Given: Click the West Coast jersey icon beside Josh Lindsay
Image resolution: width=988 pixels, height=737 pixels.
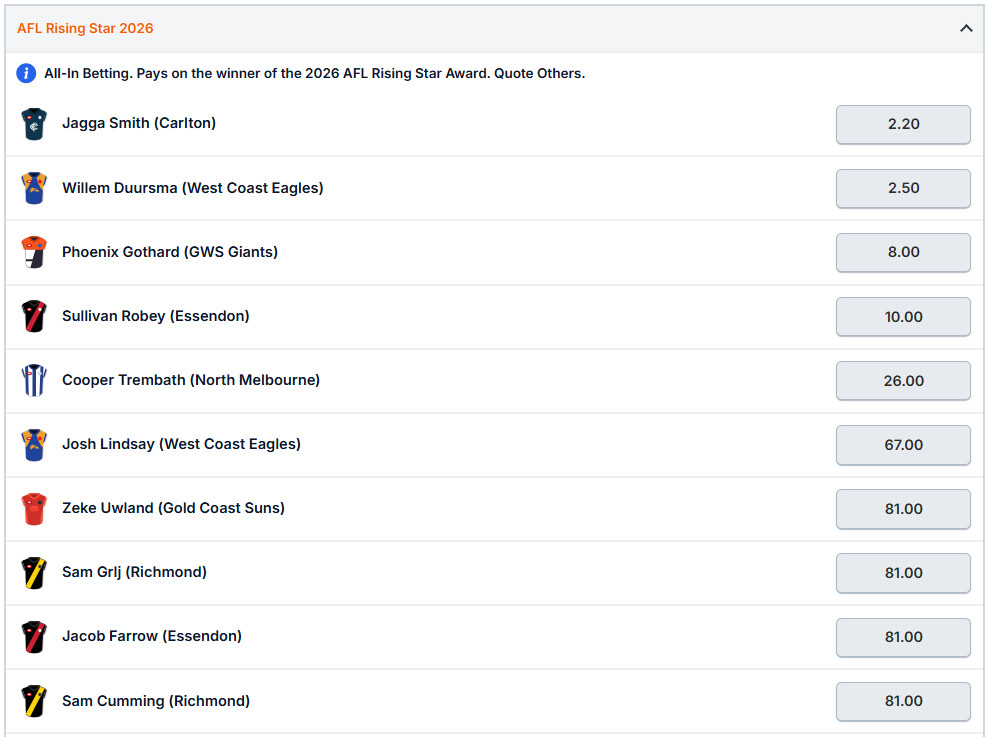Looking at the screenshot, I should click(34, 444).
